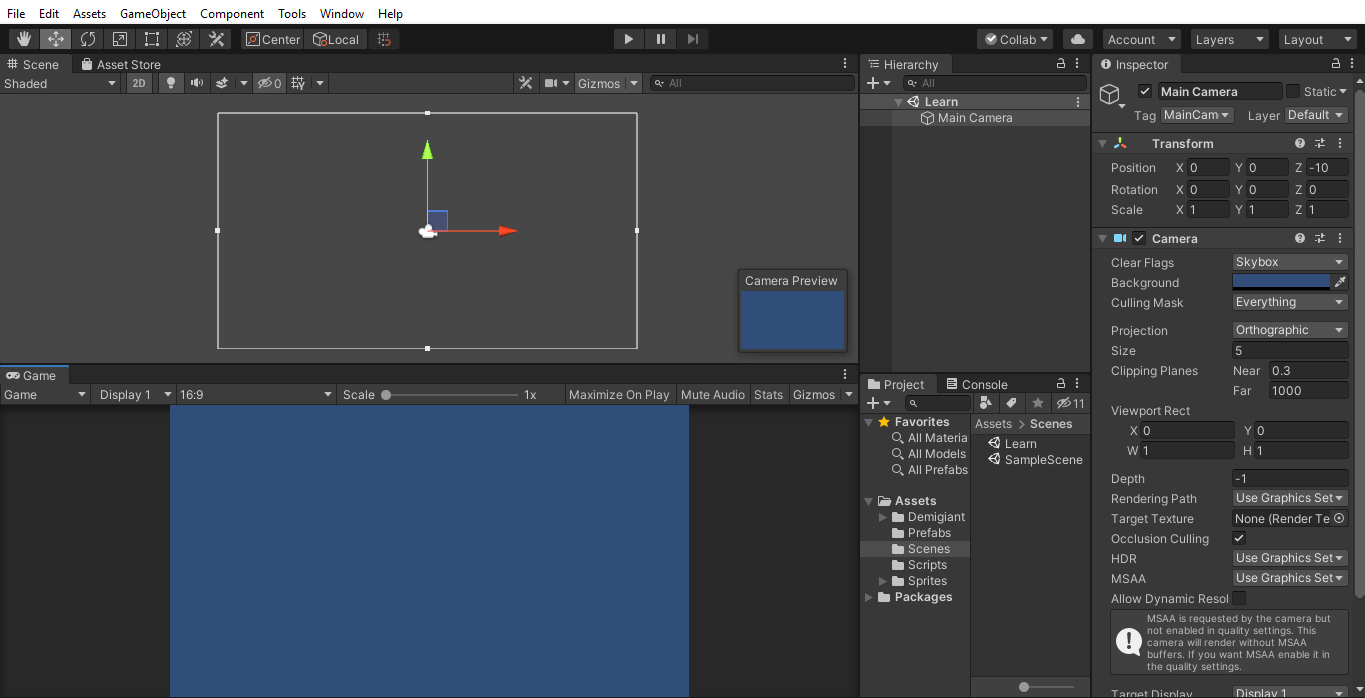This screenshot has width=1365, height=698.
Task: Click the grid snapping icon in the toolbar
Action: (x=384, y=39)
